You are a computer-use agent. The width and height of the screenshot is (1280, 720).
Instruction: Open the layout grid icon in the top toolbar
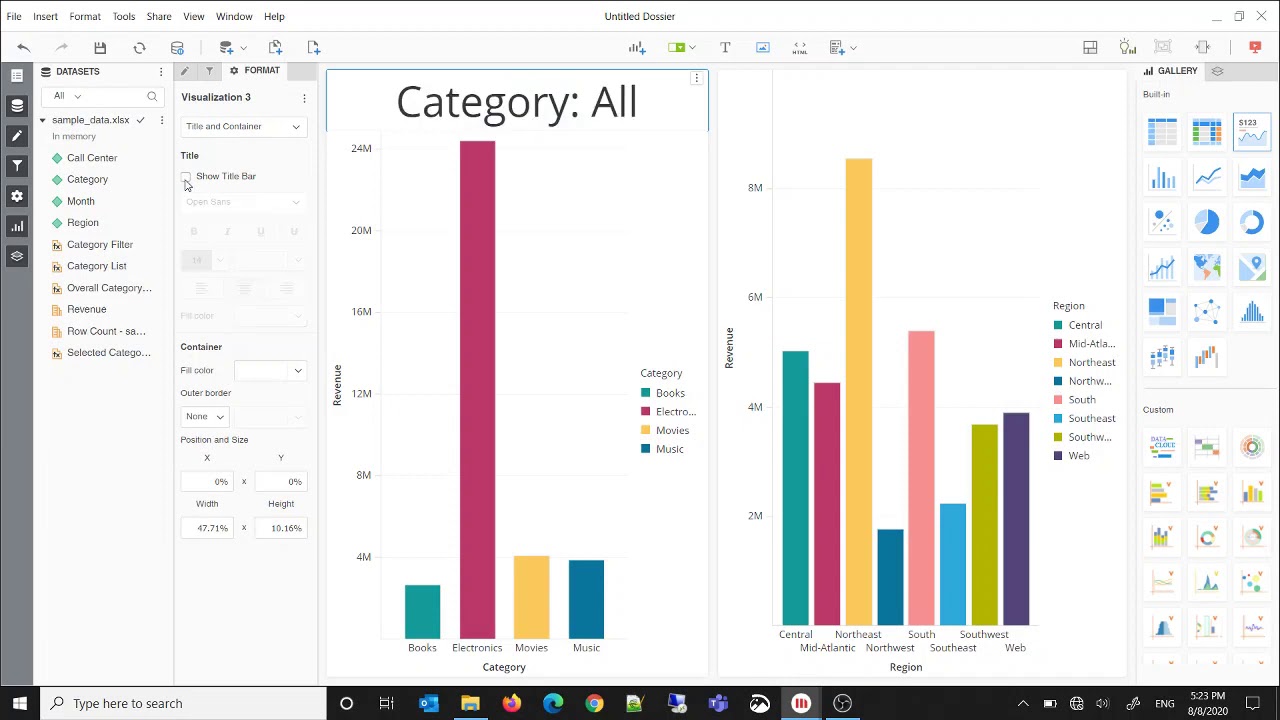coord(1090,47)
